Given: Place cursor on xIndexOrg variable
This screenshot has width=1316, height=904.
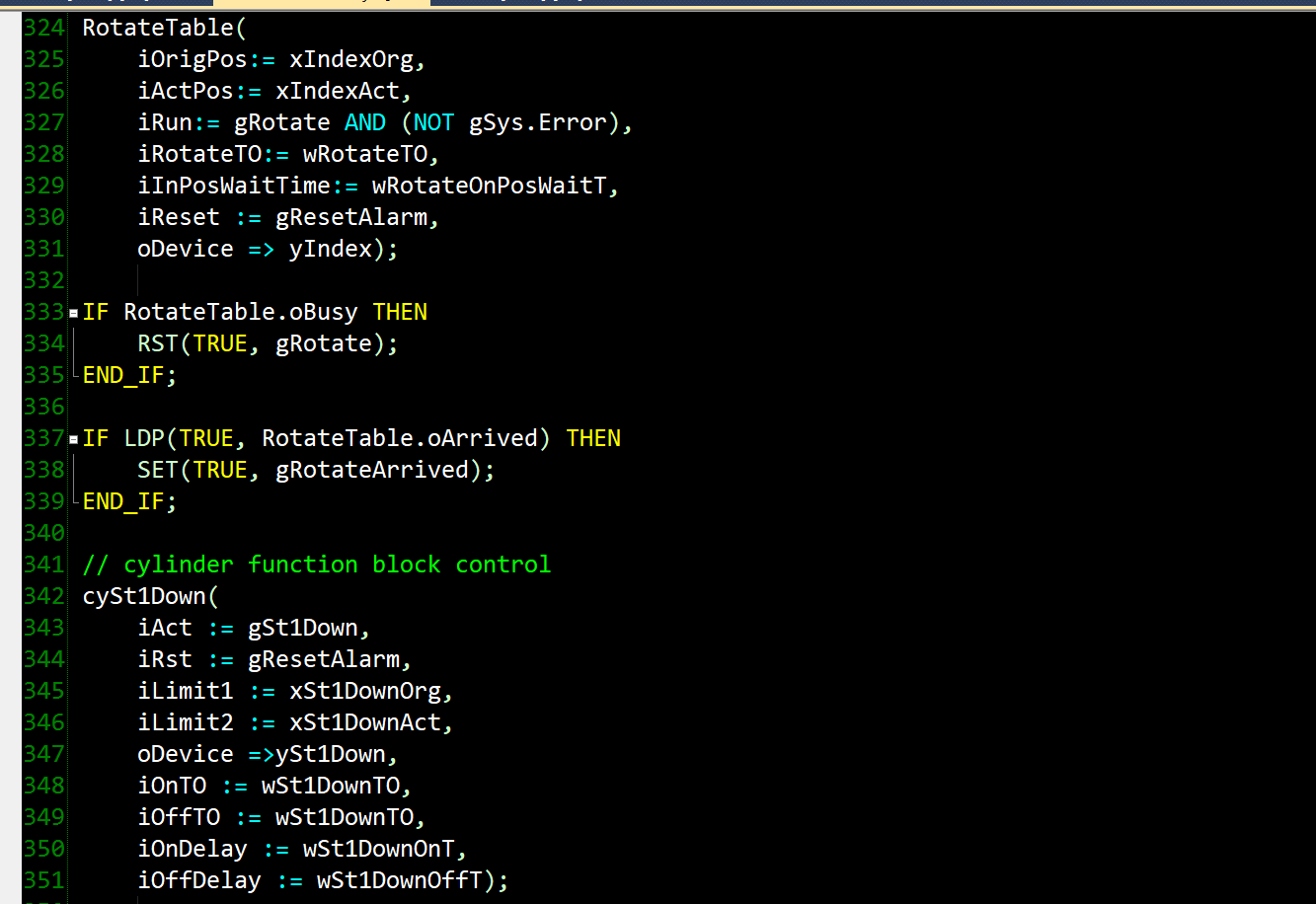Looking at the screenshot, I should click(350, 59).
